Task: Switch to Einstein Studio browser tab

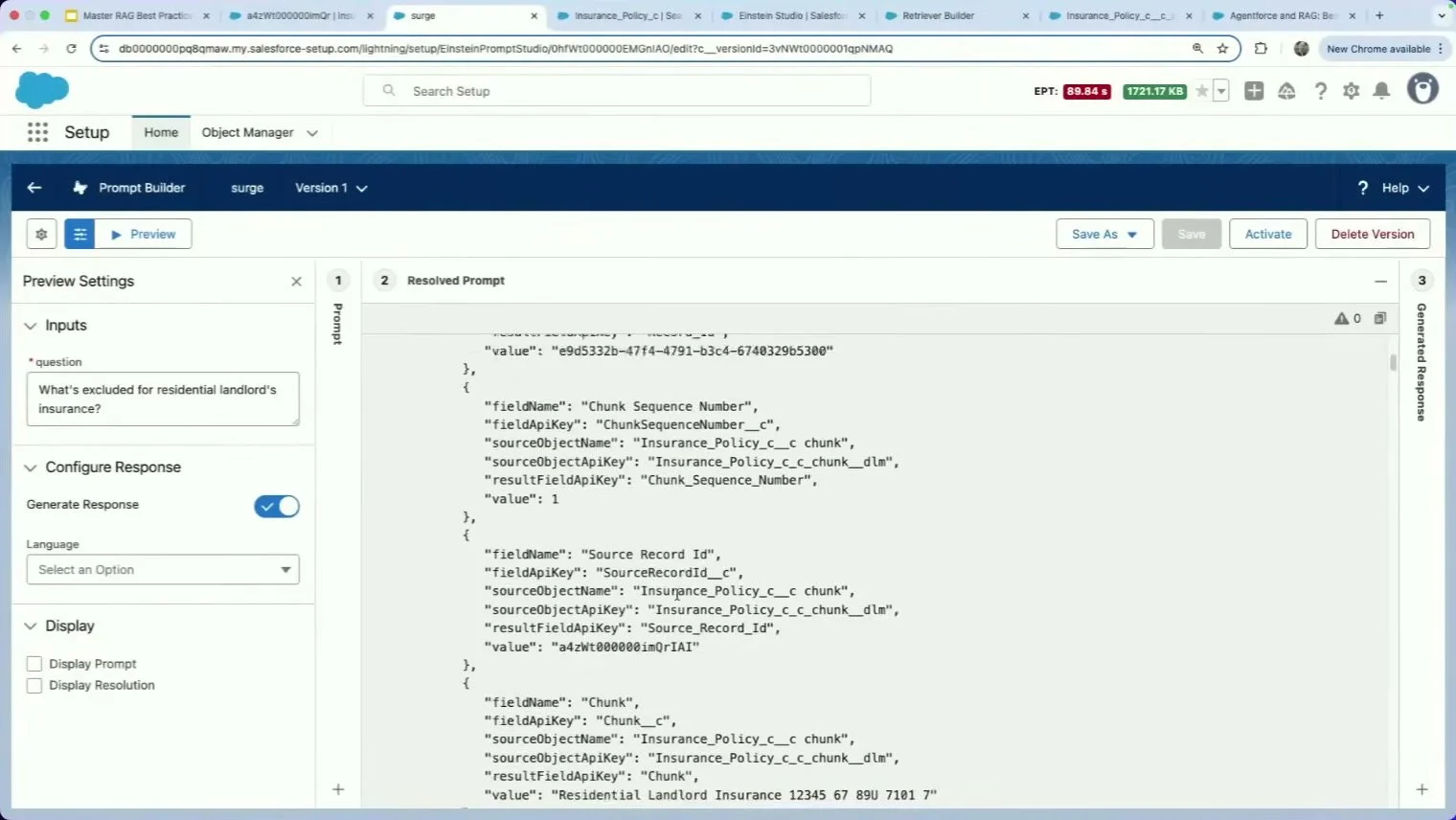Action: 791,15
